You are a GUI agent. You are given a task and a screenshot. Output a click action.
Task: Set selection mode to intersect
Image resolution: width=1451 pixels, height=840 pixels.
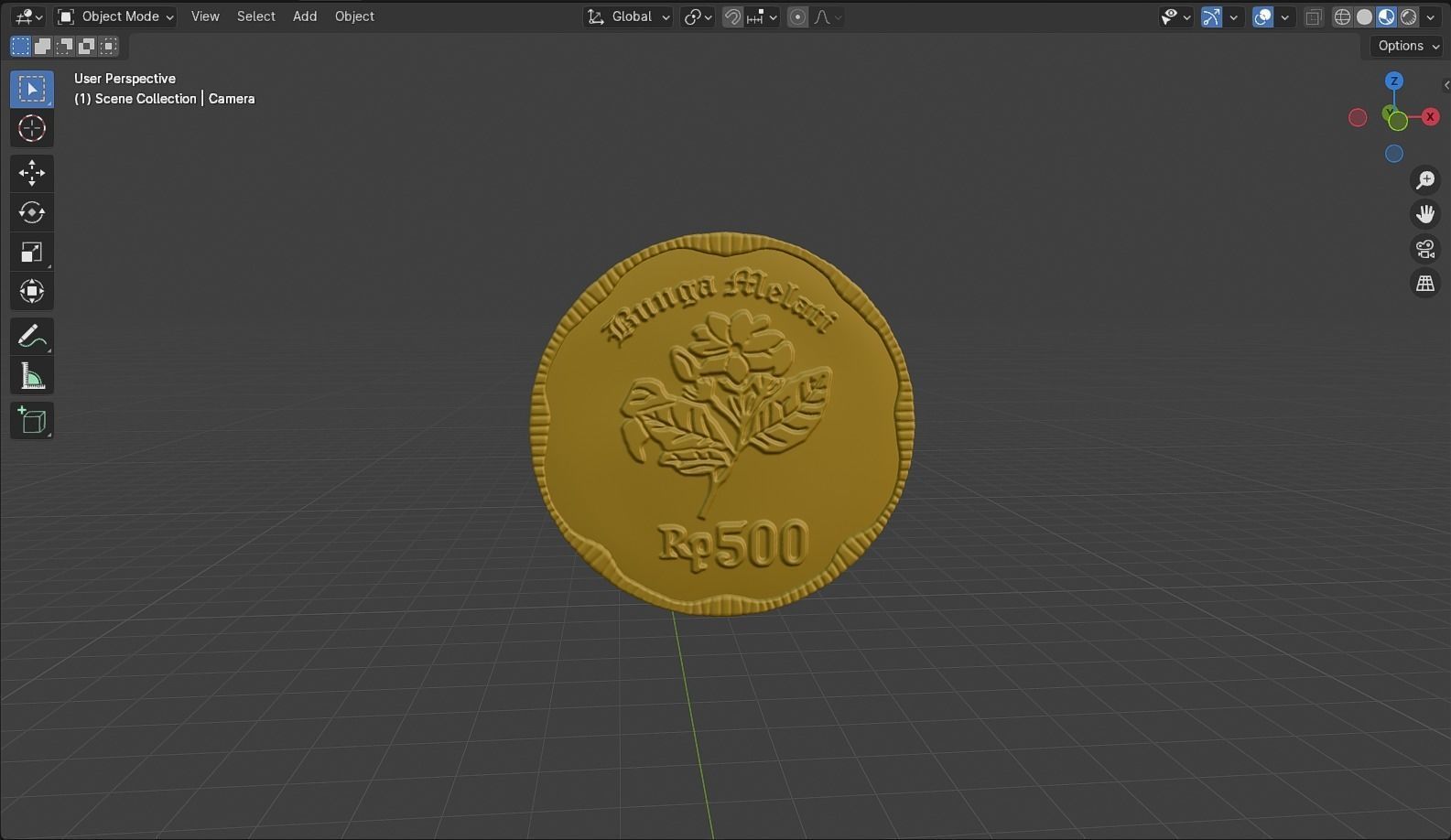108,46
